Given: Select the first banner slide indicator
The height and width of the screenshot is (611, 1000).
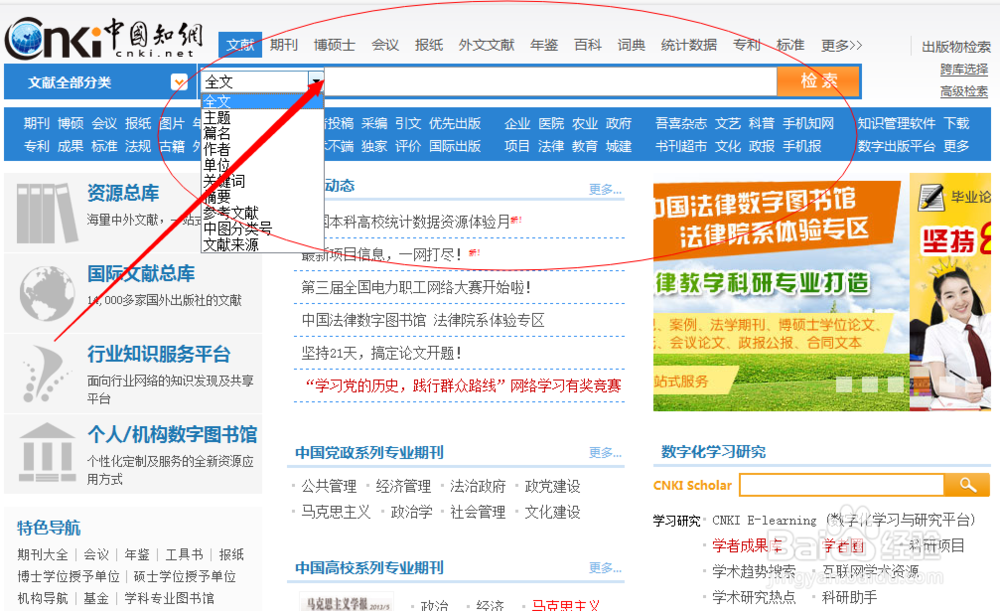Looking at the screenshot, I should tap(844, 384).
